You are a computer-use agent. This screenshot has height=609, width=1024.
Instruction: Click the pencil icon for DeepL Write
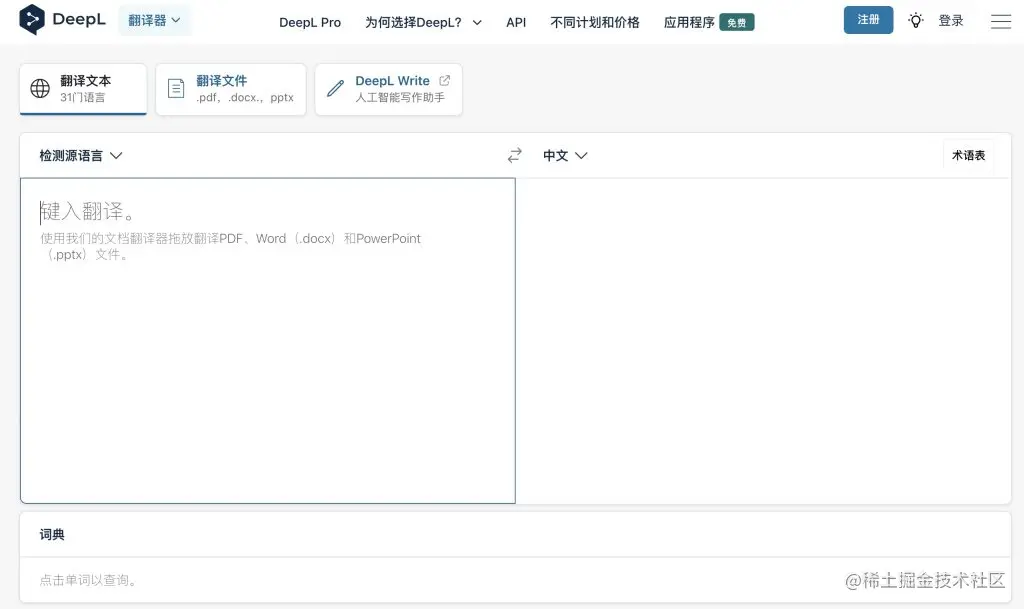tap(335, 88)
